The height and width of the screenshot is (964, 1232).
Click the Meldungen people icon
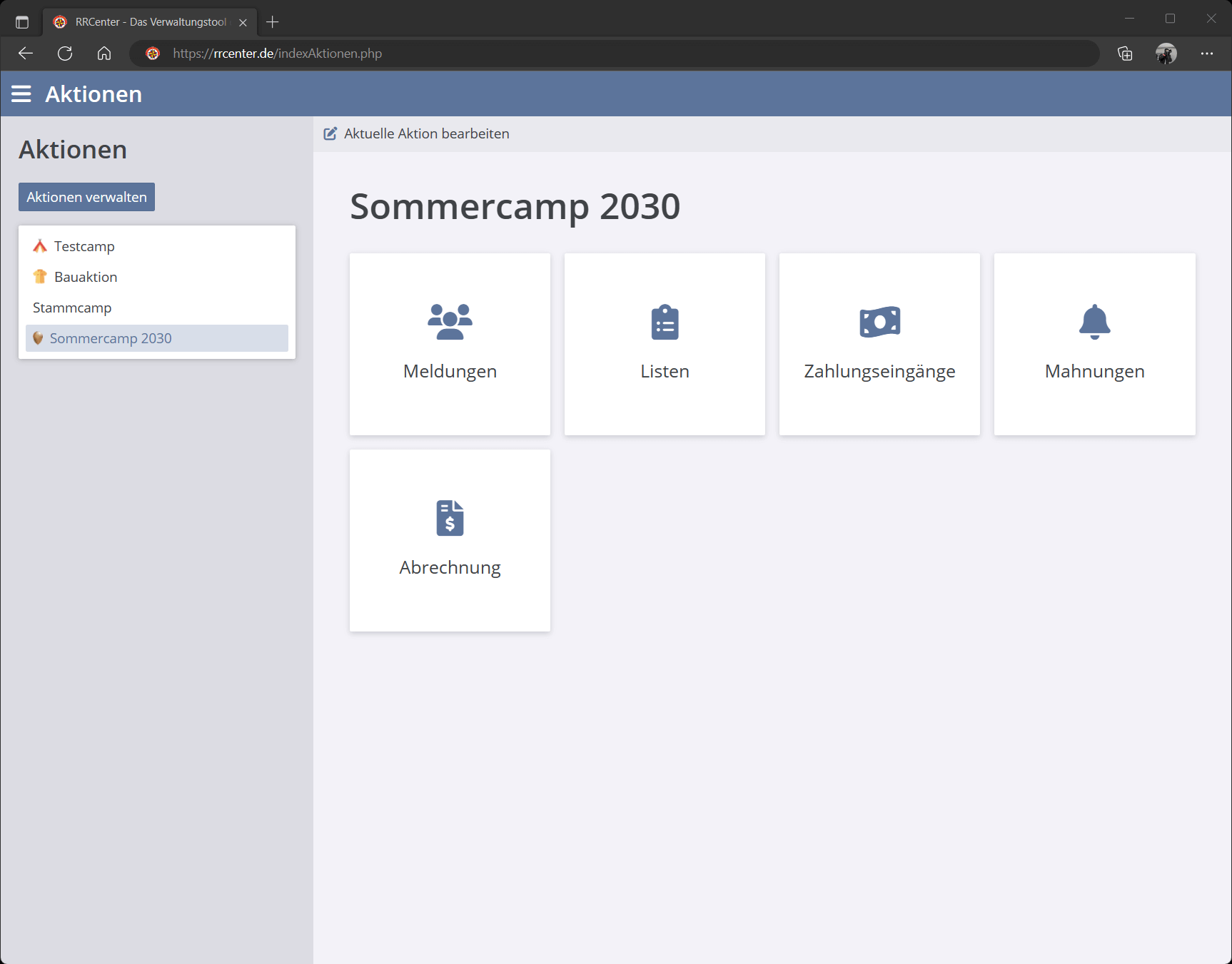pos(450,322)
